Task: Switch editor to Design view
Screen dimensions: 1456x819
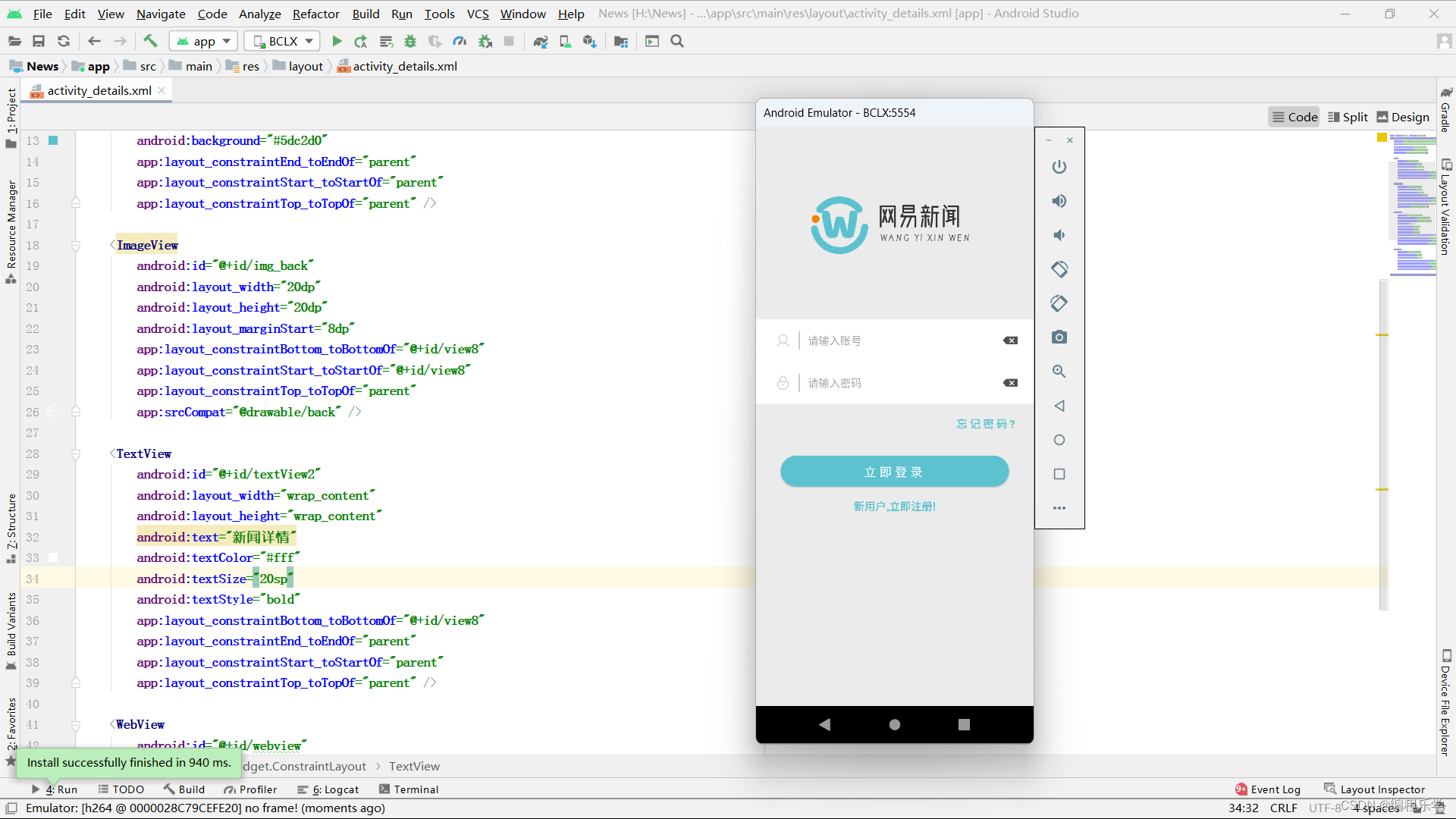Action: click(1403, 117)
